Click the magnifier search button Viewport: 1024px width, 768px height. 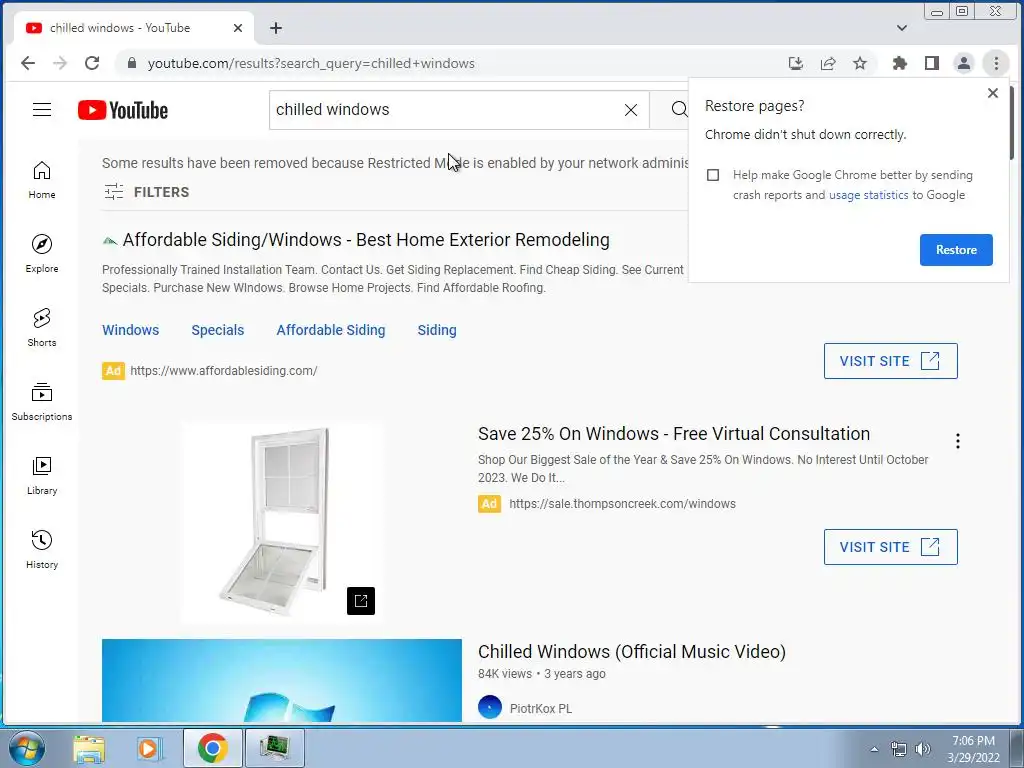pos(679,110)
